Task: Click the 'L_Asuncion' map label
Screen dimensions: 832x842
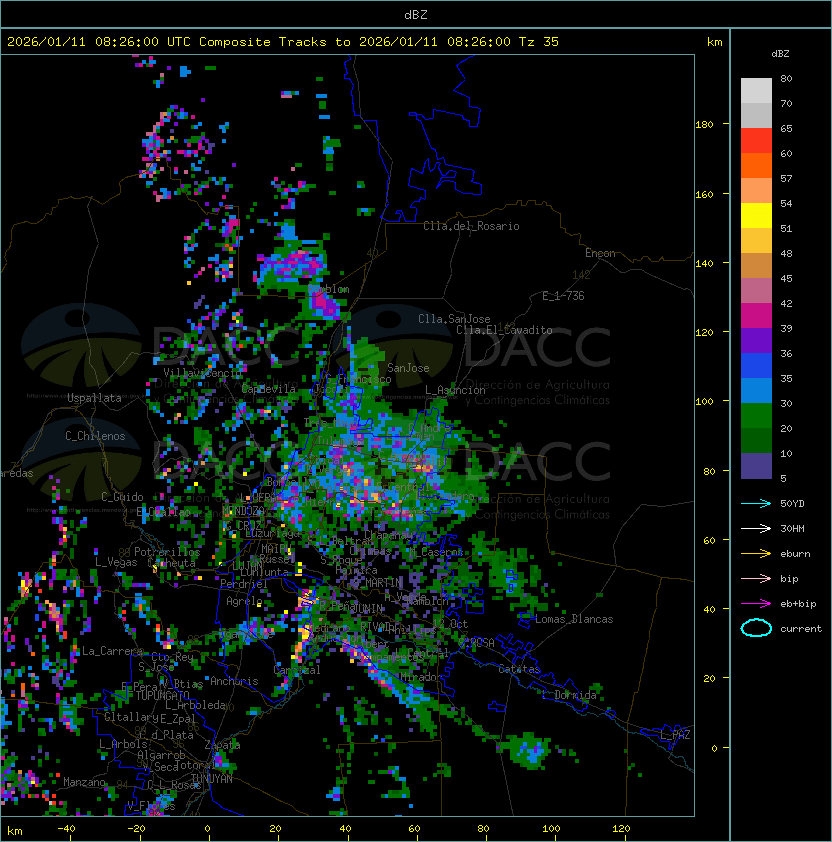Action: [x=455, y=390]
